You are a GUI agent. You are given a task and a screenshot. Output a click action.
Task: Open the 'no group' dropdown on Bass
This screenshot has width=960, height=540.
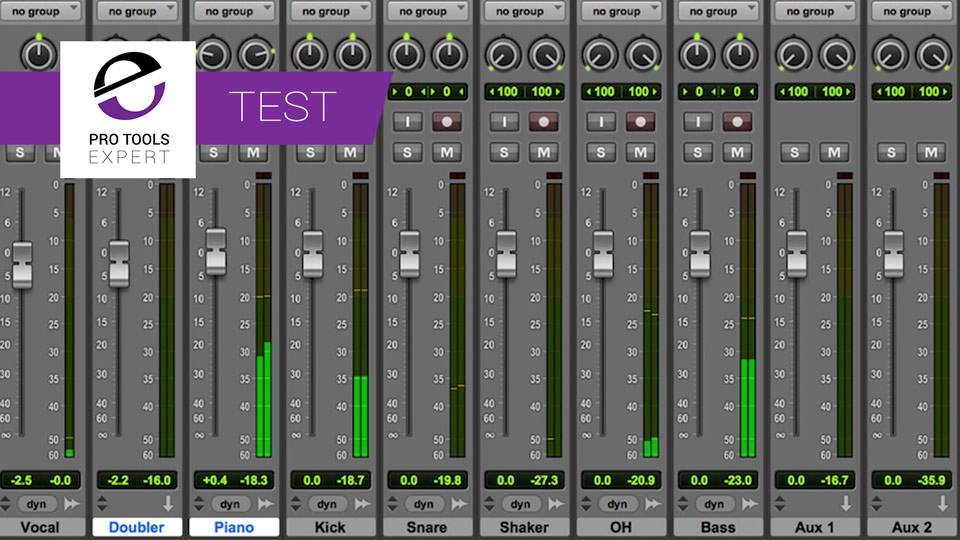point(718,11)
